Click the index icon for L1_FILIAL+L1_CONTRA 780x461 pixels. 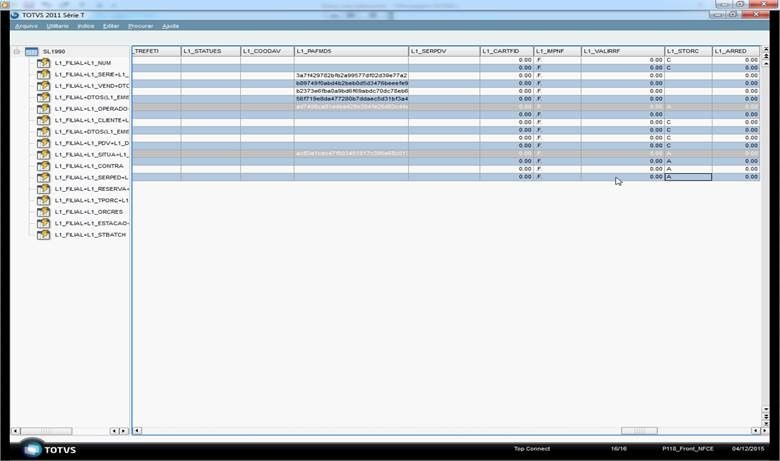coord(43,166)
